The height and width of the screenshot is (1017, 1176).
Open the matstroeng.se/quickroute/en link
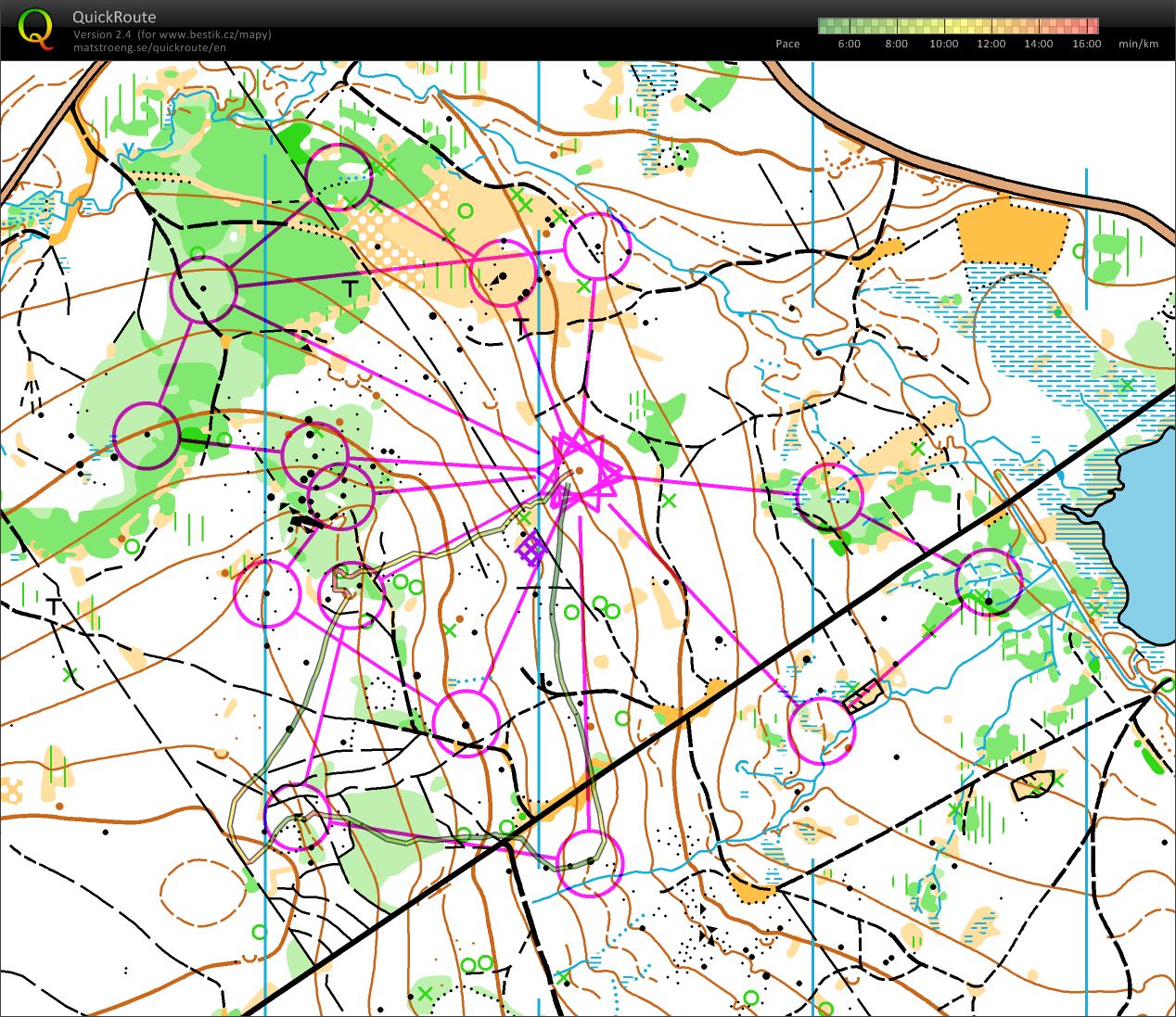pyautogui.click(x=149, y=47)
